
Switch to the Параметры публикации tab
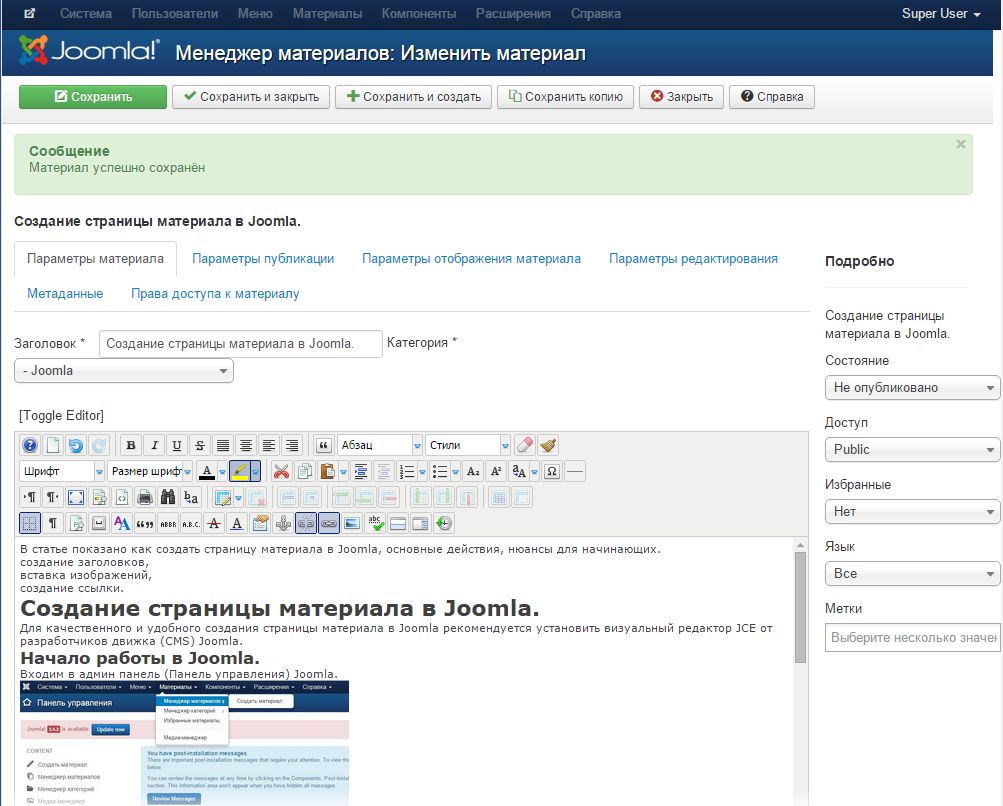coord(263,258)
